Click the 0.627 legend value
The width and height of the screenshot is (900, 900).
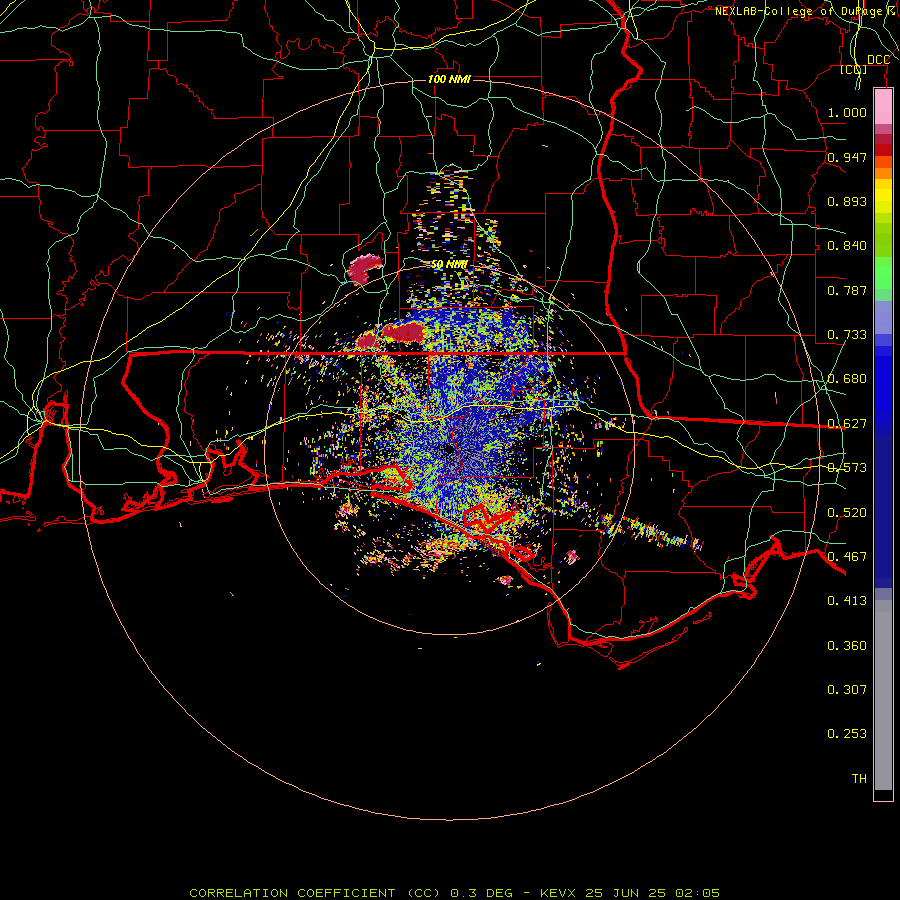pyautogui.click(x=847, y=424)
